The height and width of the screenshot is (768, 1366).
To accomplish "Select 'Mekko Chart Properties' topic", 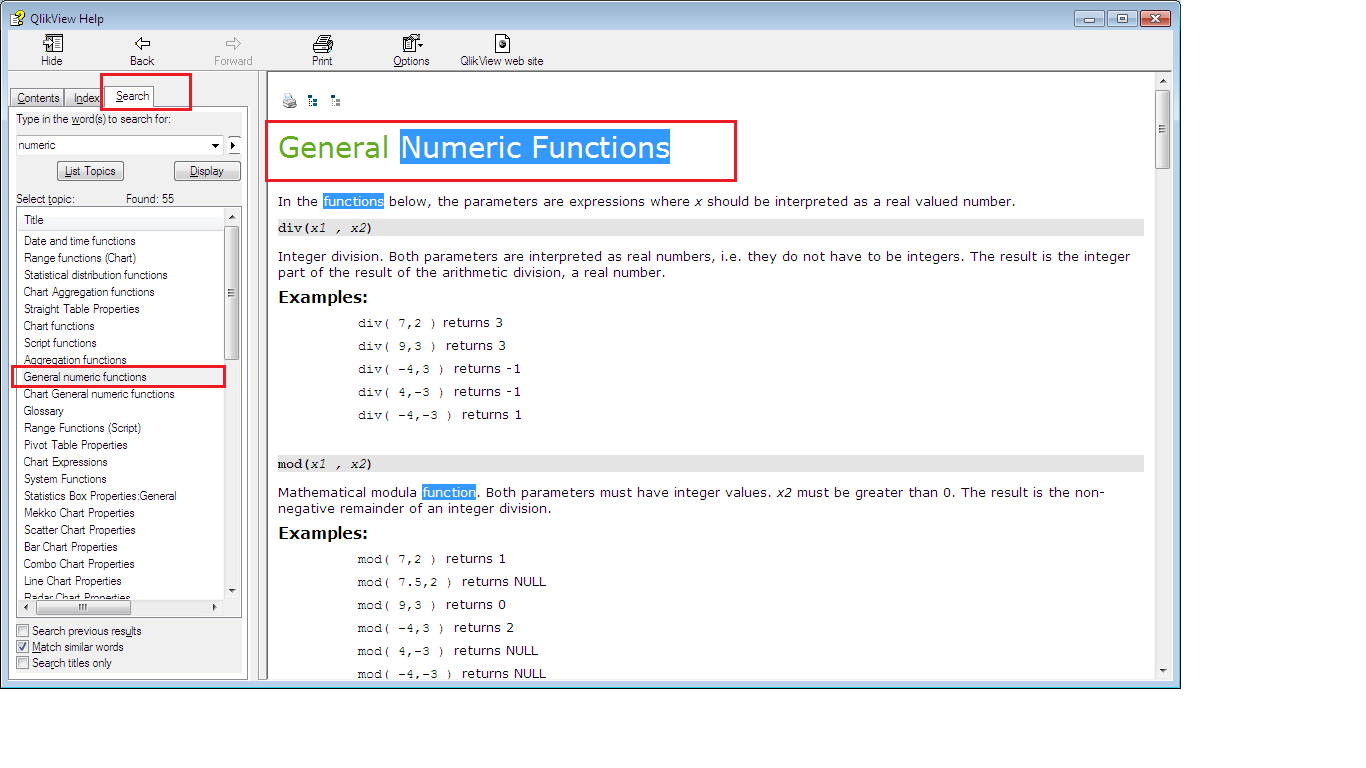I will click(x=80, y=513).
